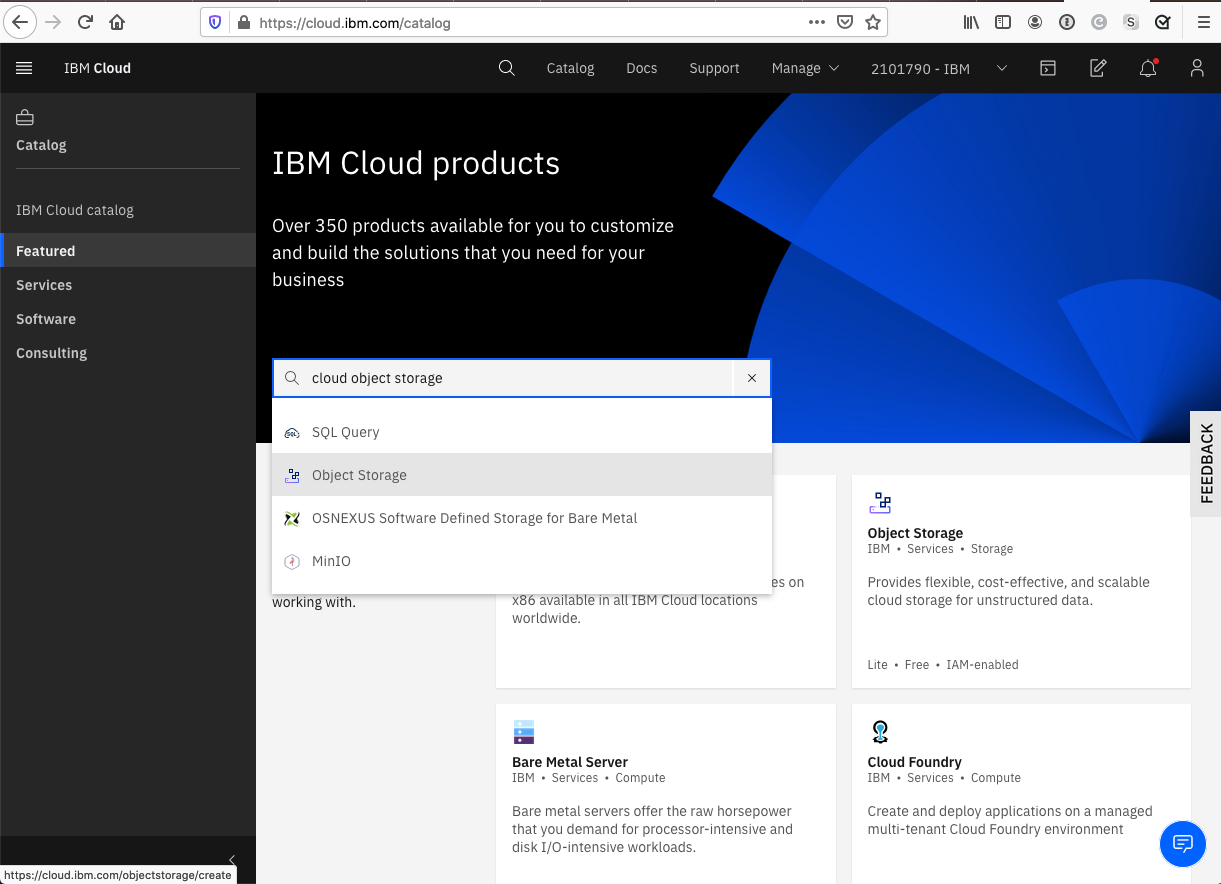Open the chat support bubble
This screenshot has height=884, width=1221.
click(1183, 844)
